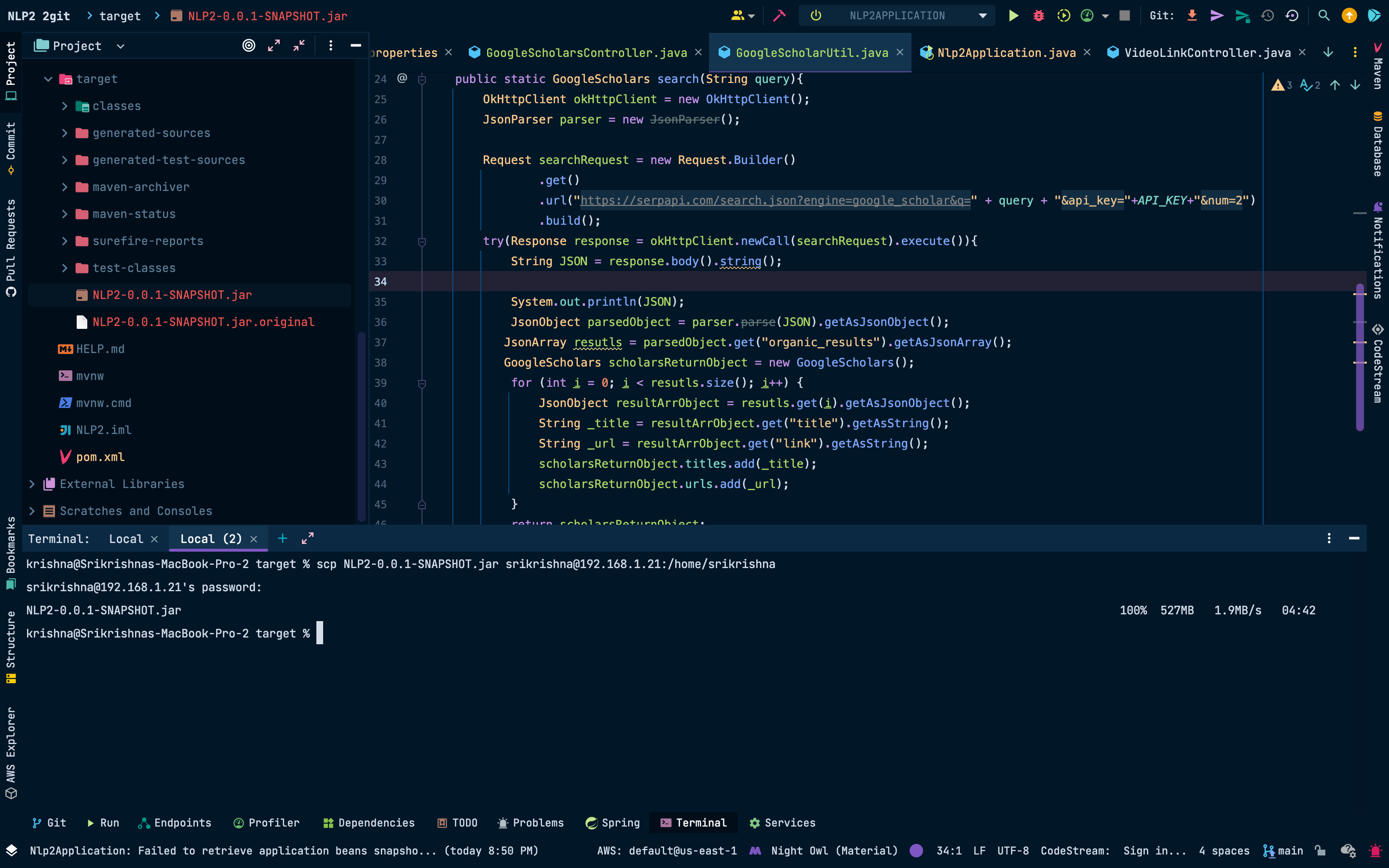This screenshot has height=868, width=1389.
Task: Switch to GoogleScholarsController.java tab
Action: (586, 53)
